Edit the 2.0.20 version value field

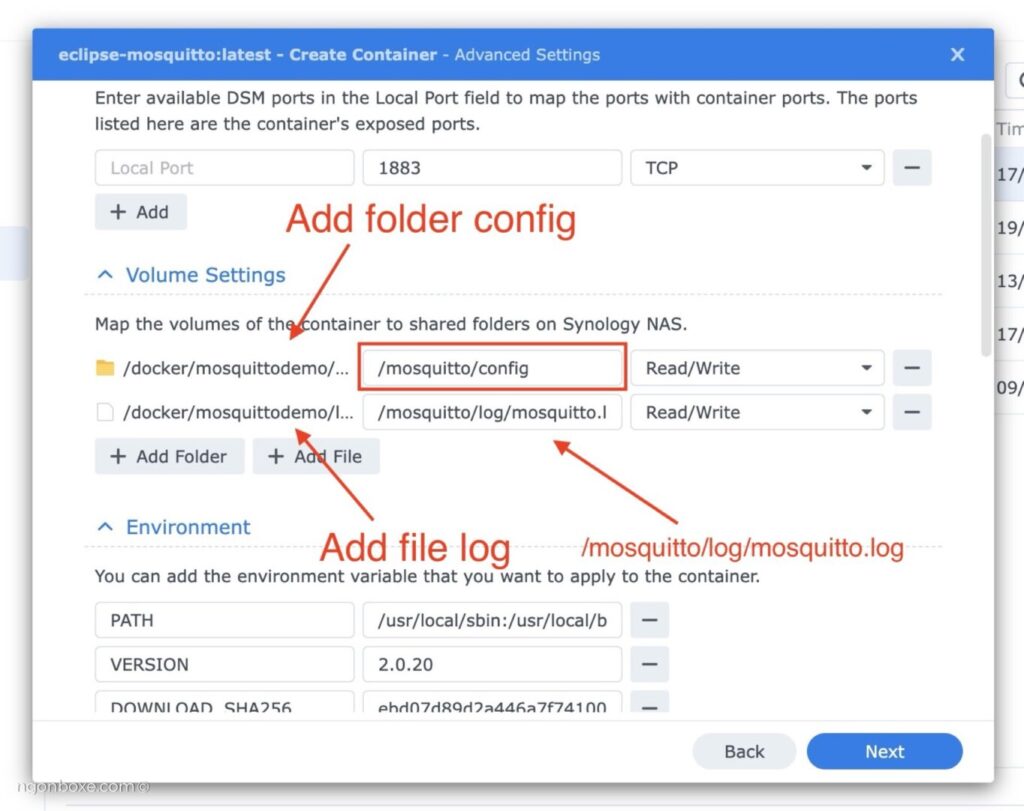click(x=492, y=664)
